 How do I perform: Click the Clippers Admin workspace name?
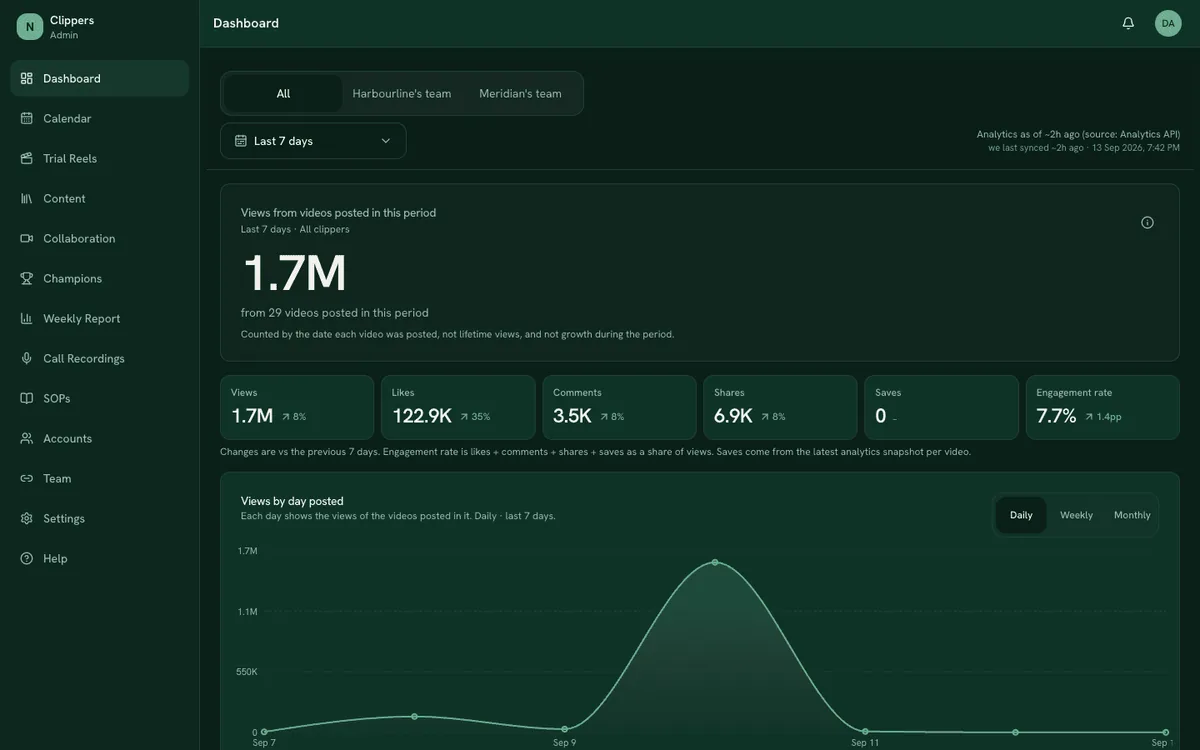72,27
